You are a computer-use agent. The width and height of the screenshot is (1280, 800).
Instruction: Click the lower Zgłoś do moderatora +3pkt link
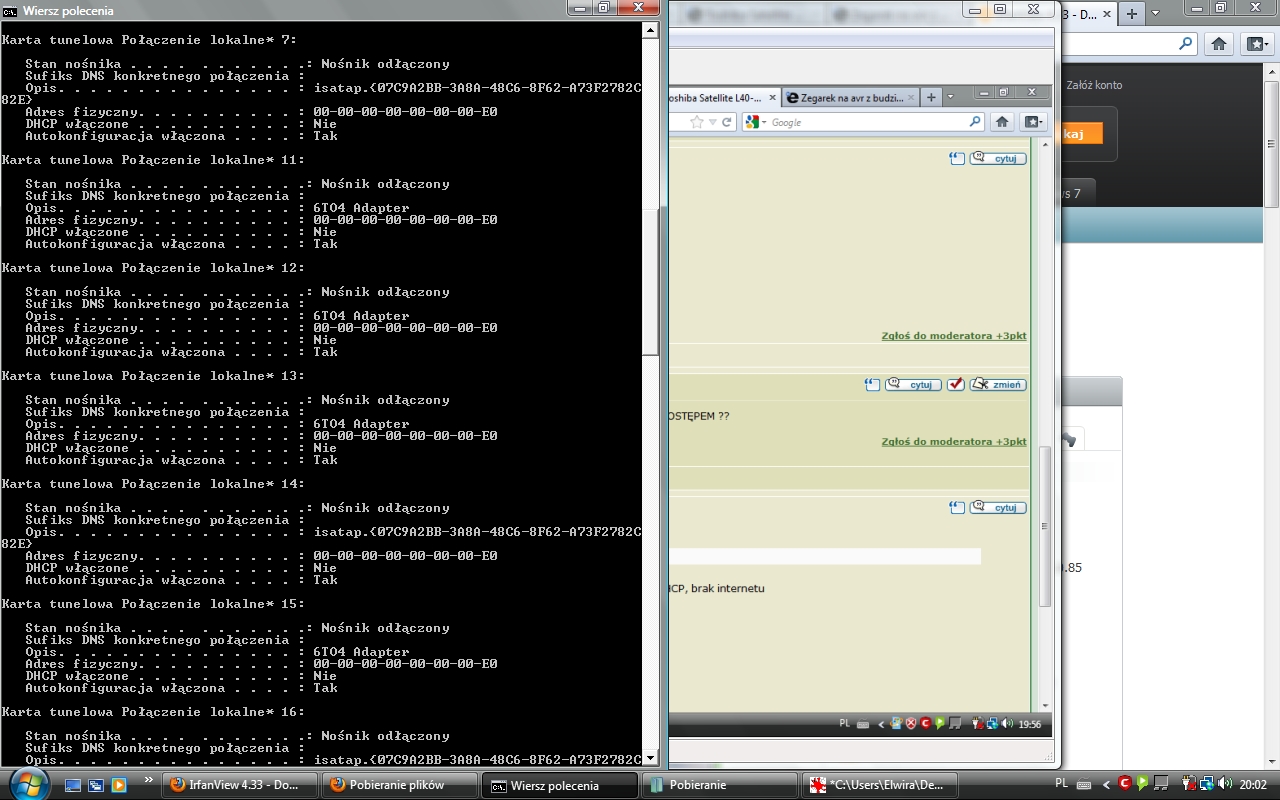[x=954, y=442]
